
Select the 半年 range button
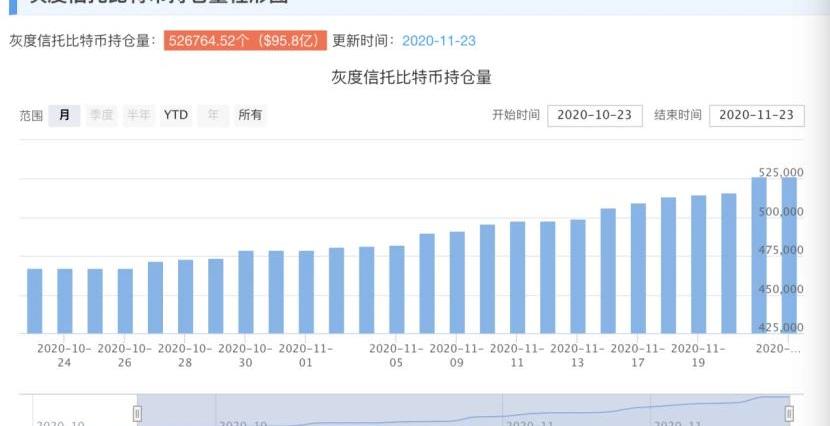pos(139,115)
